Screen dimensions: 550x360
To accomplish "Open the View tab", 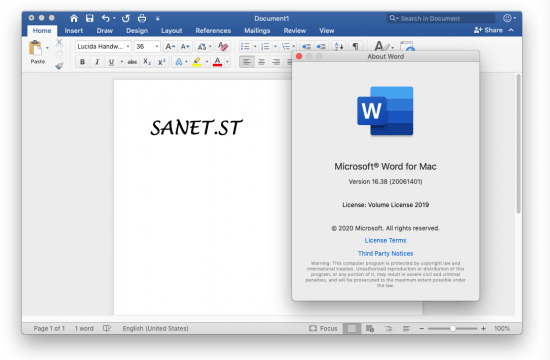I will (x=327, y=31).
